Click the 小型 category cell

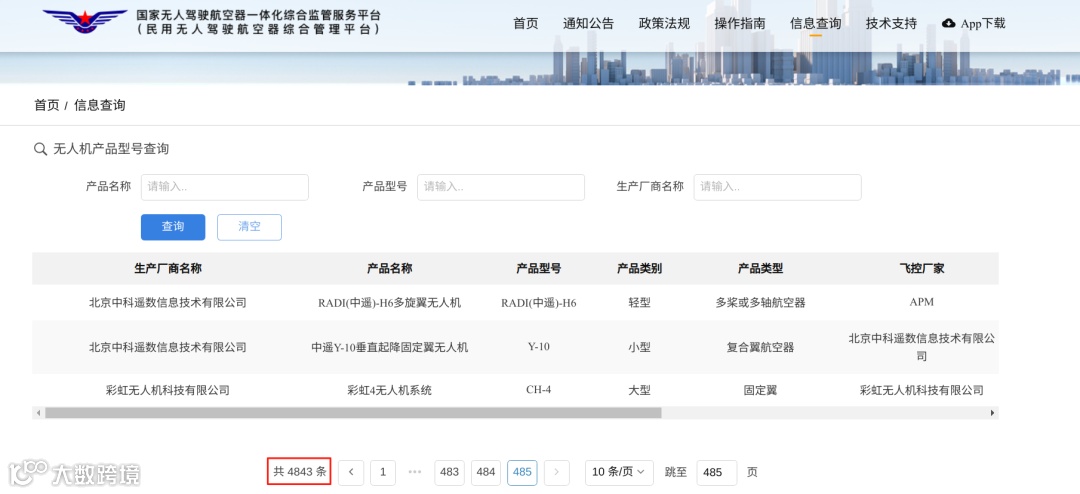(639, 347)
